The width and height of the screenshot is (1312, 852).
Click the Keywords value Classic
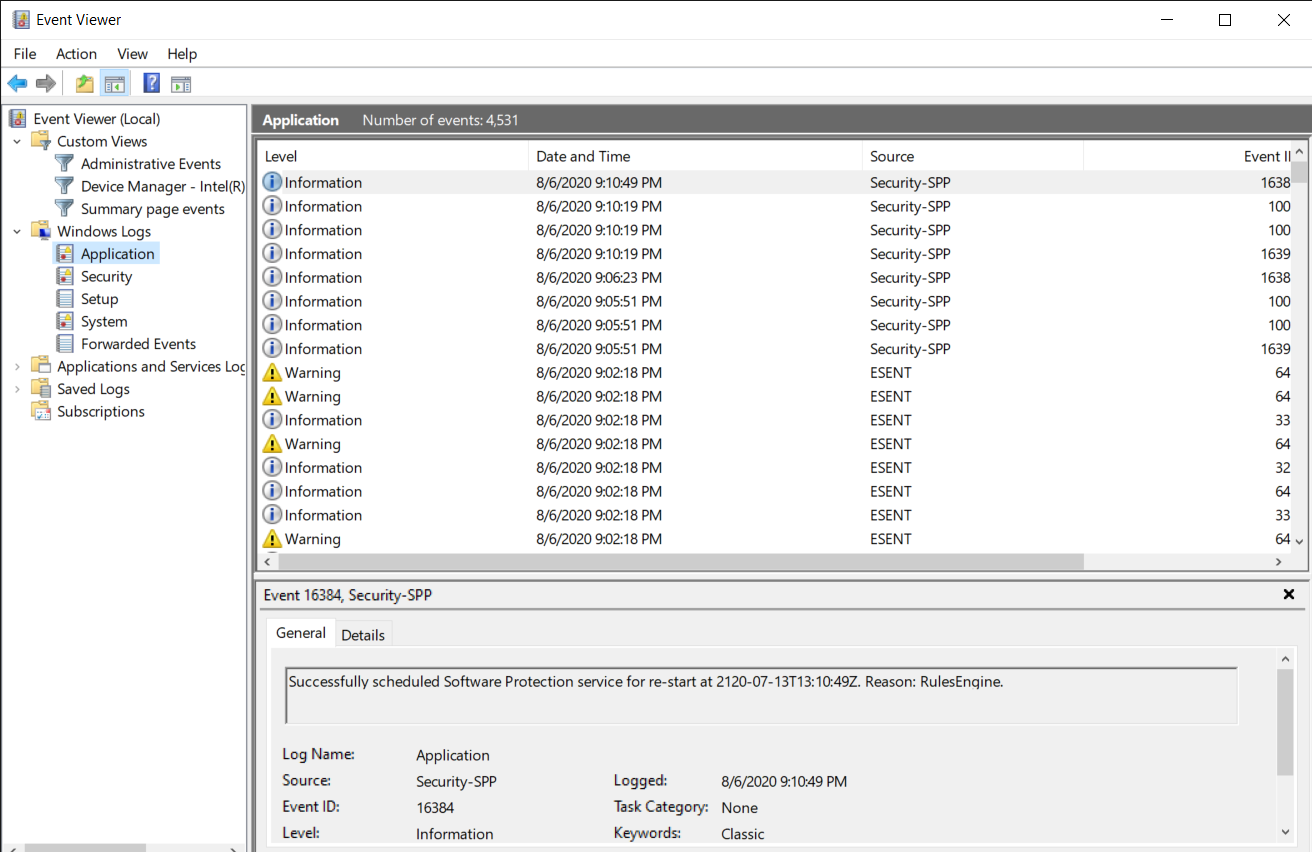(x=742, y=834)
